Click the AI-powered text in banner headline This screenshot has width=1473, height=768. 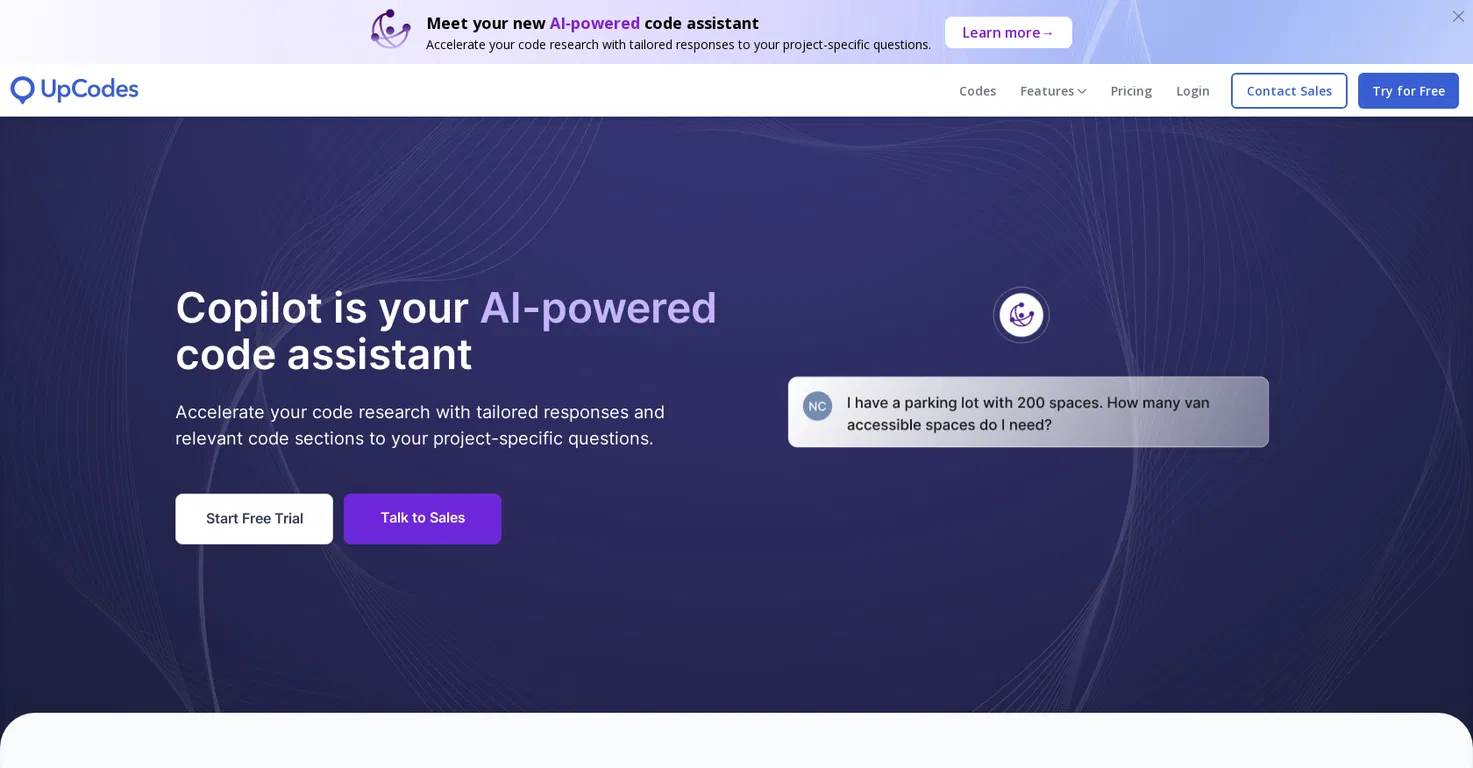pos(595,23)
